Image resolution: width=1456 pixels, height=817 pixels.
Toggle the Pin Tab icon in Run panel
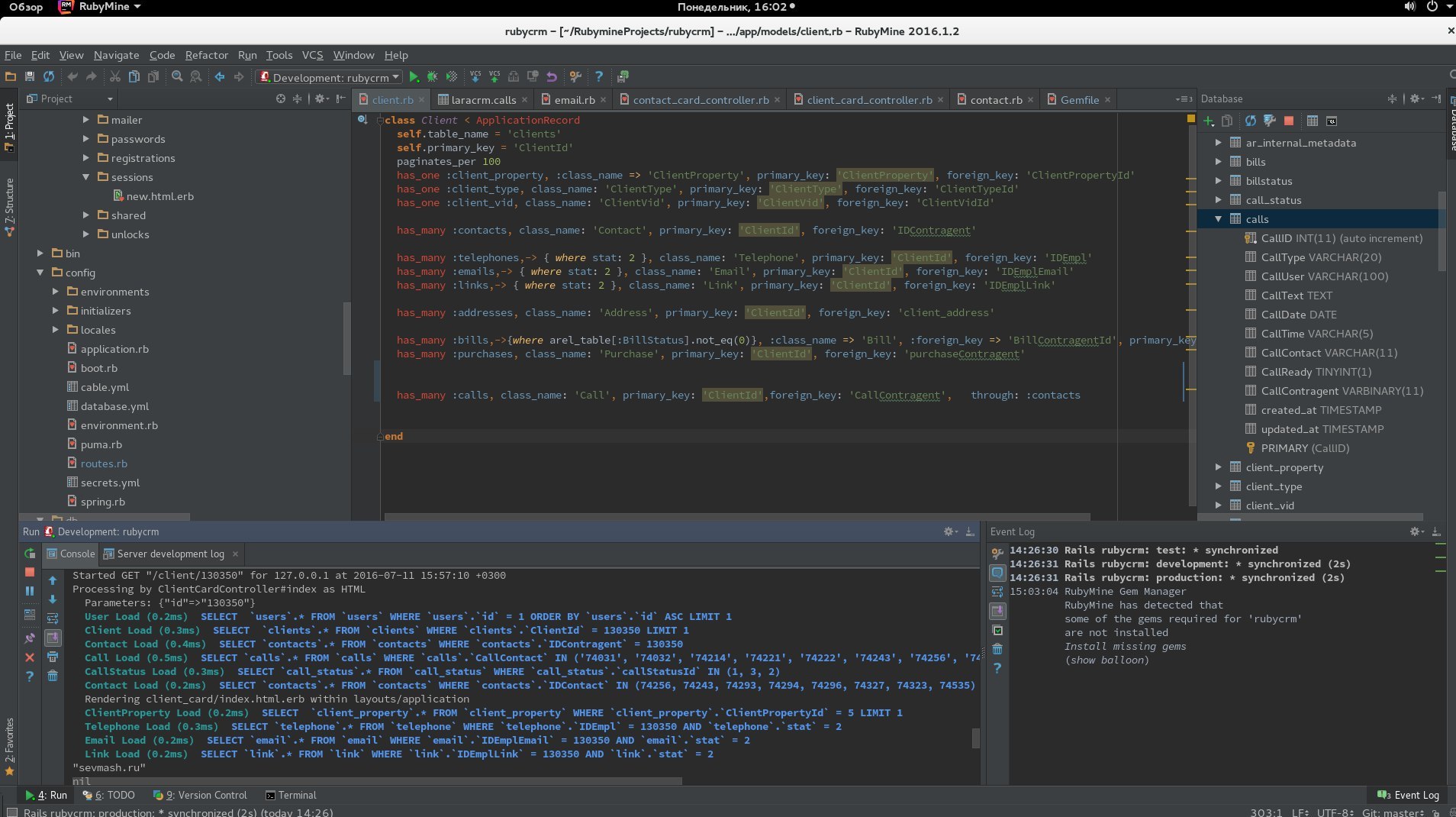coord(30,638)
